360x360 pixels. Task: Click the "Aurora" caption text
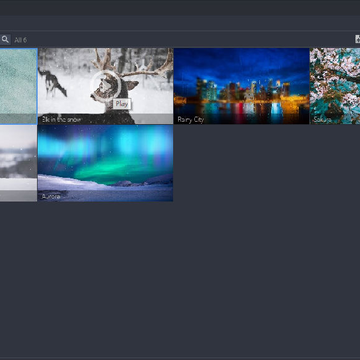(x=51, y=197)
